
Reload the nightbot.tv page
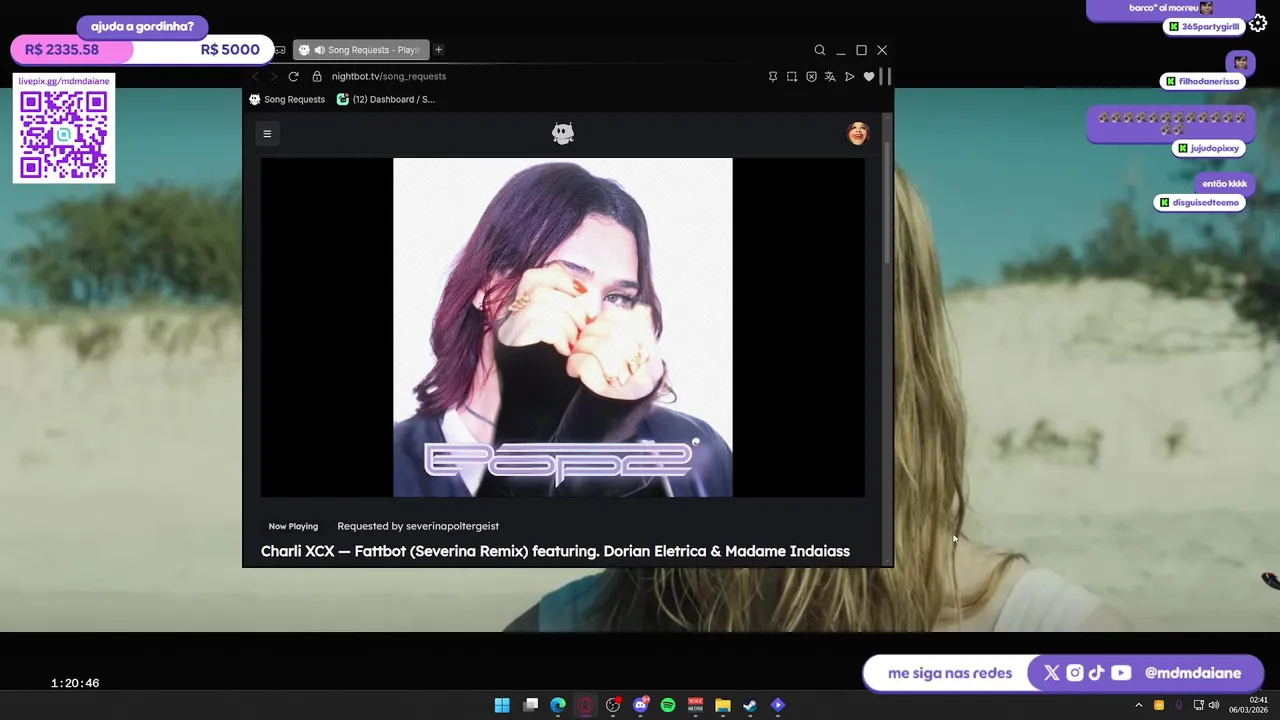[293, 76]
